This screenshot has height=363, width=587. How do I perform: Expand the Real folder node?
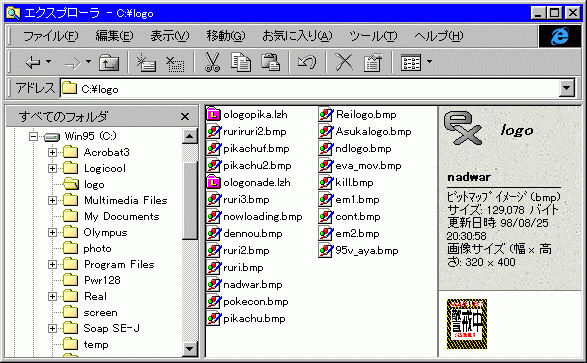click(x=52, y=297)
